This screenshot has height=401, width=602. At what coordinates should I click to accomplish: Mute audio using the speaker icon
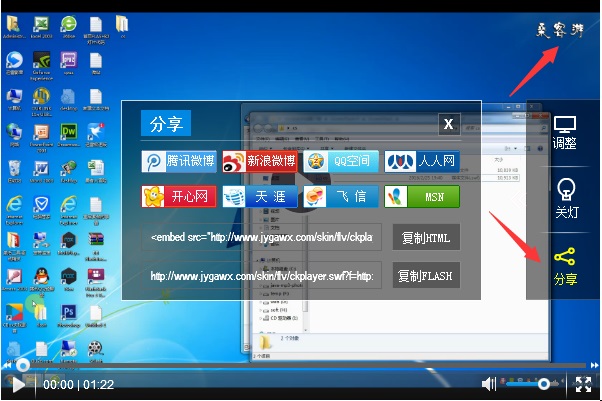click(x=489, y=384)
